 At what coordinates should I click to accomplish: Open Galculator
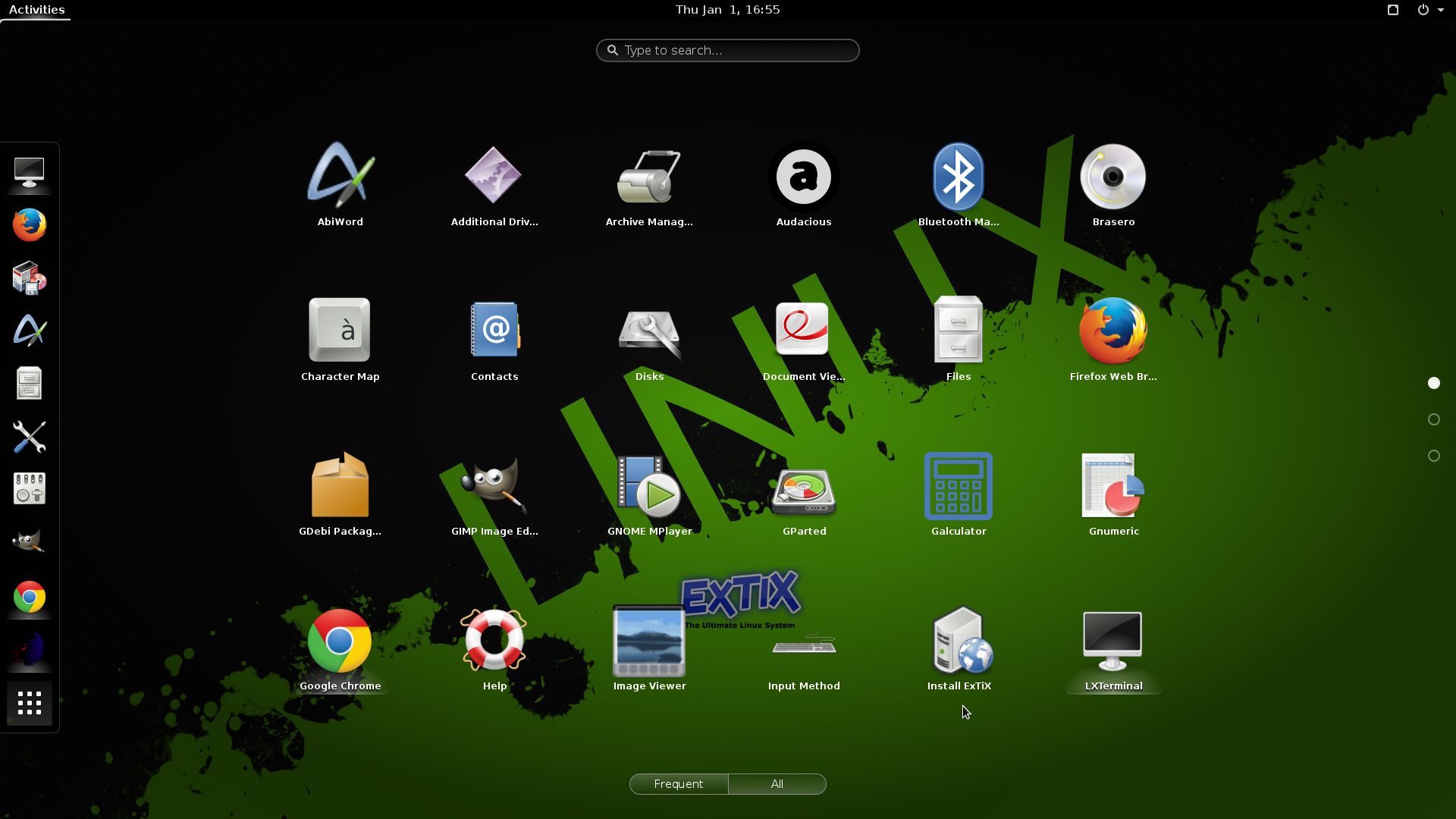click(x=959, y=495)
